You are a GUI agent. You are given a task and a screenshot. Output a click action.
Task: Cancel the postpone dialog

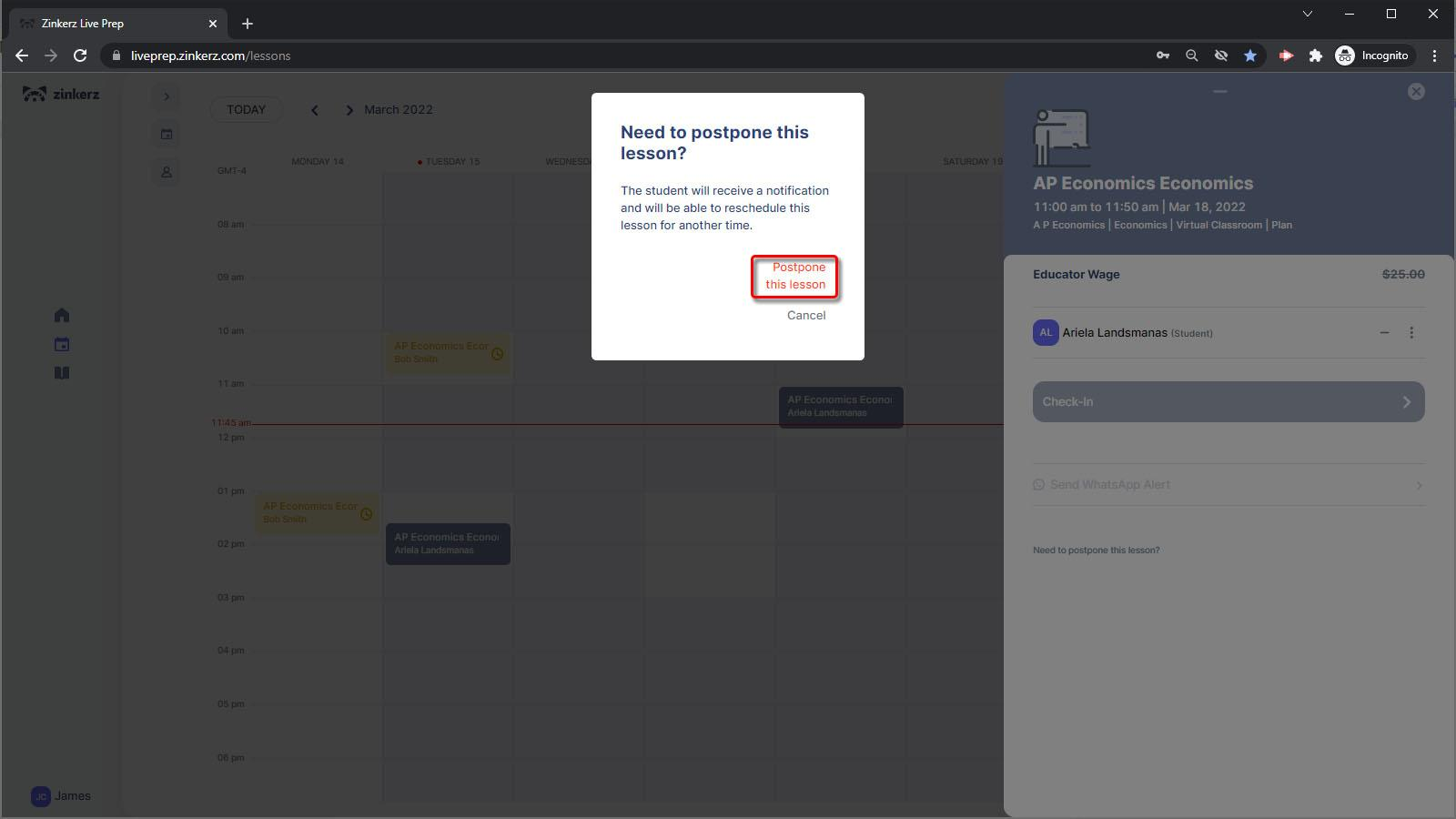[806, 315]
